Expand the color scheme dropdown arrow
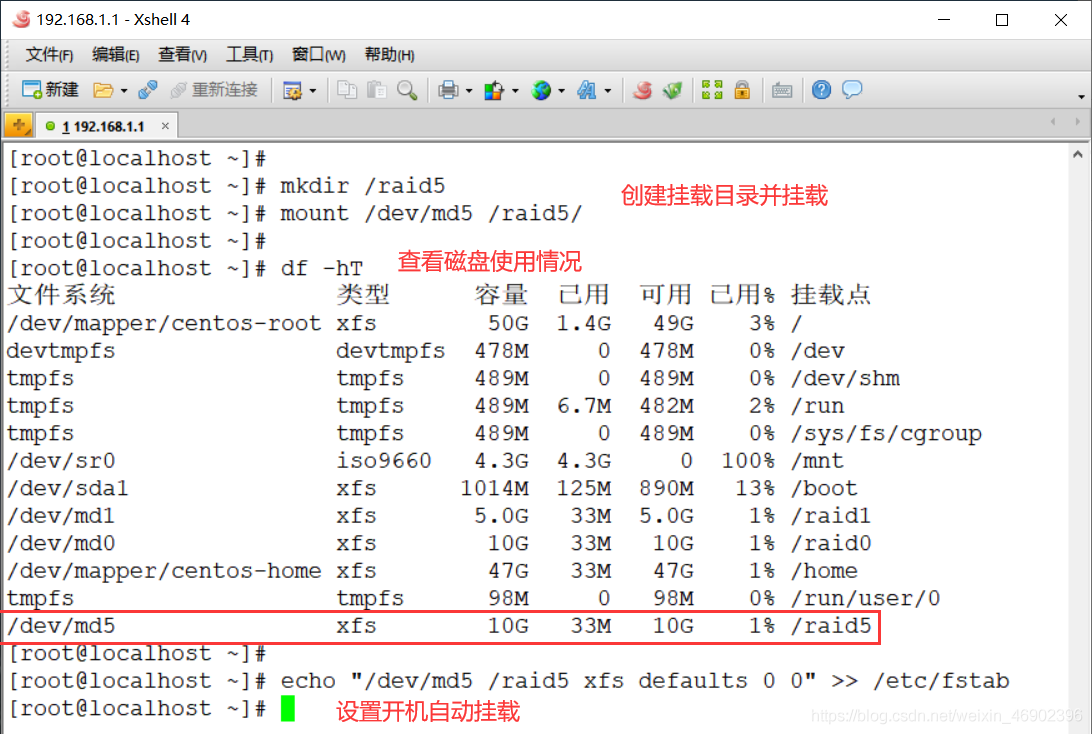Viewport: 1092px width, 734px height. [x=515, y=91]
